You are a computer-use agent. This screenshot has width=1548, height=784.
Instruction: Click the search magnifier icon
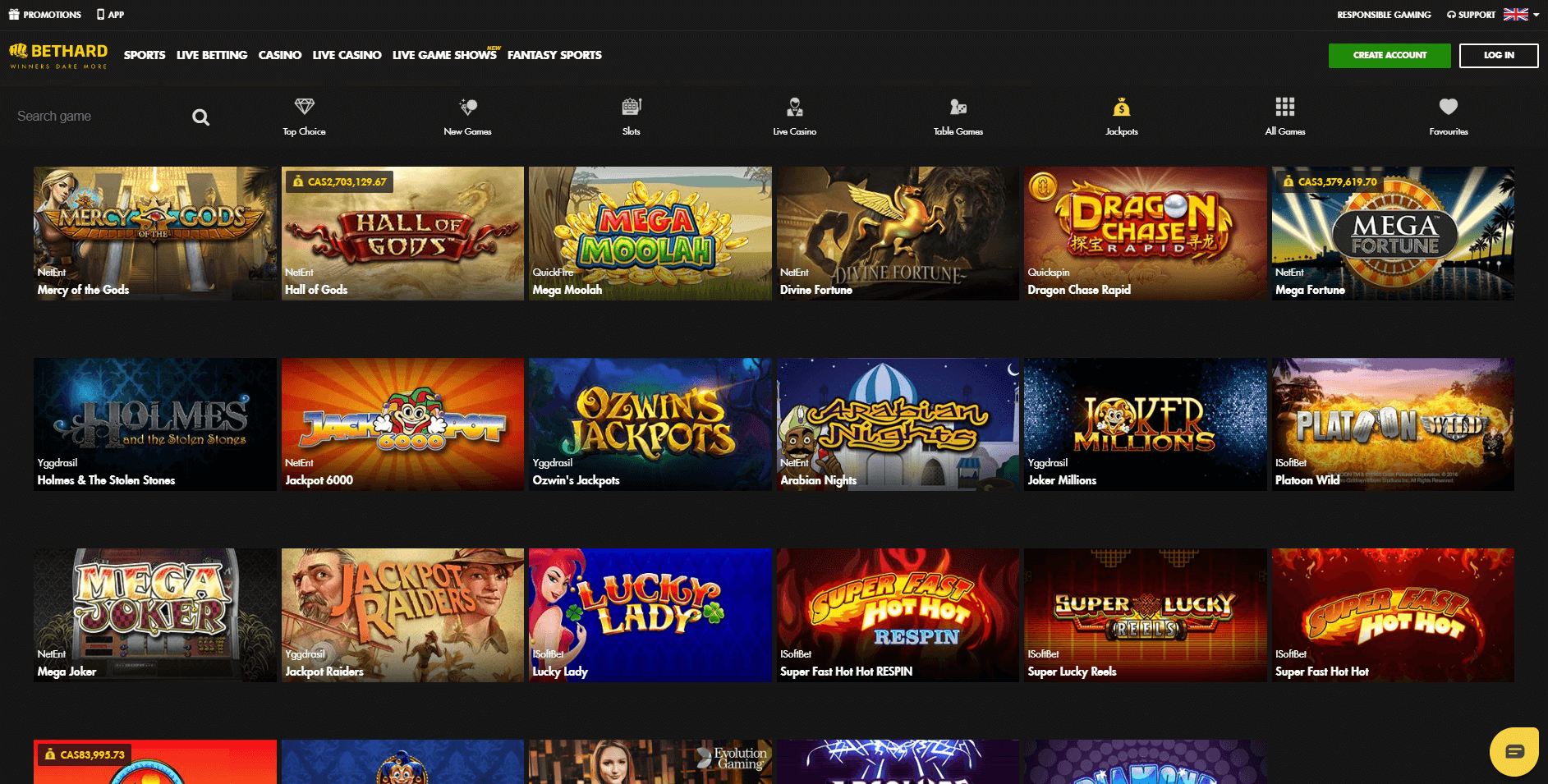tap(200, 117)
